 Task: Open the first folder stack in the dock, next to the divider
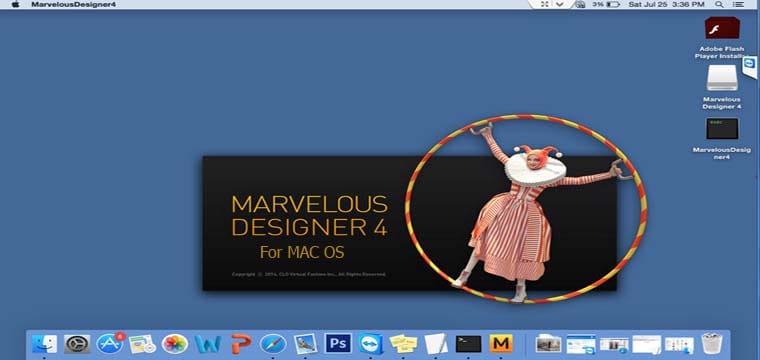[x=549, y=344]
